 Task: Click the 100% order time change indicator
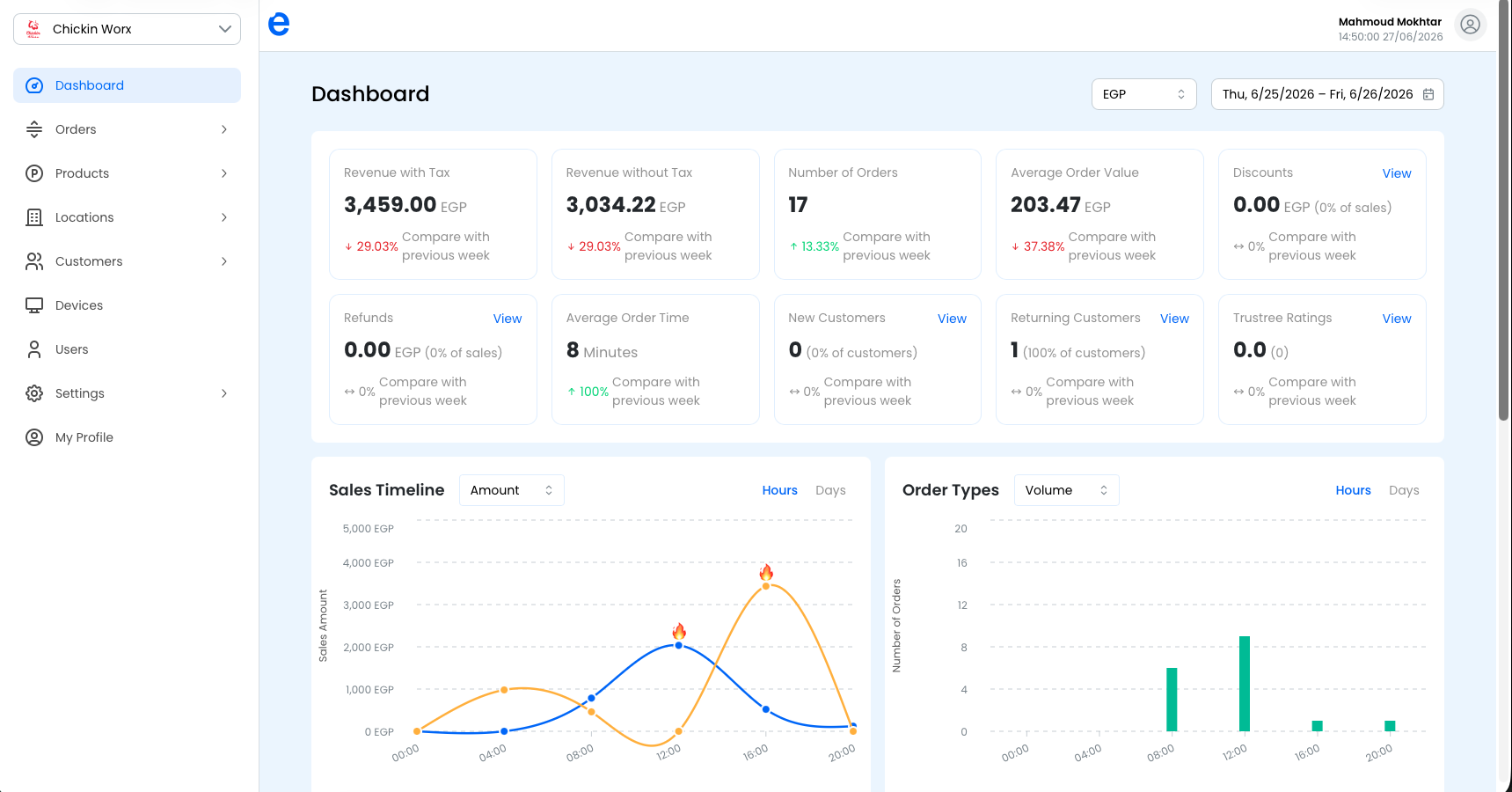point(588,392)
